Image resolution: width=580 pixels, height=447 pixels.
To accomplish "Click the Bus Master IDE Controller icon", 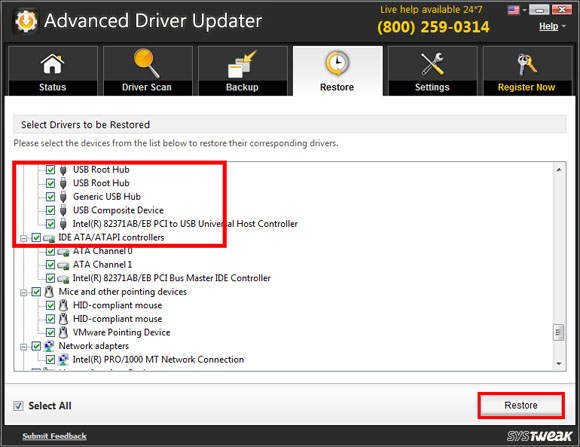I will coord(63,278).
